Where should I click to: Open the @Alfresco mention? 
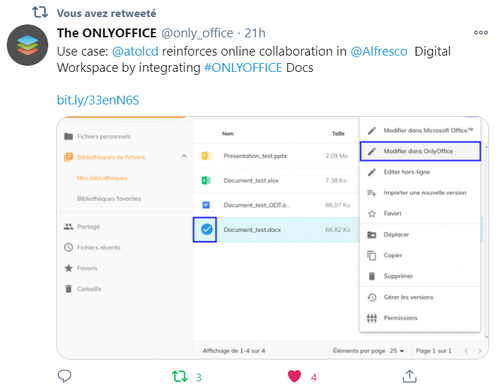(x=379, y=51)
